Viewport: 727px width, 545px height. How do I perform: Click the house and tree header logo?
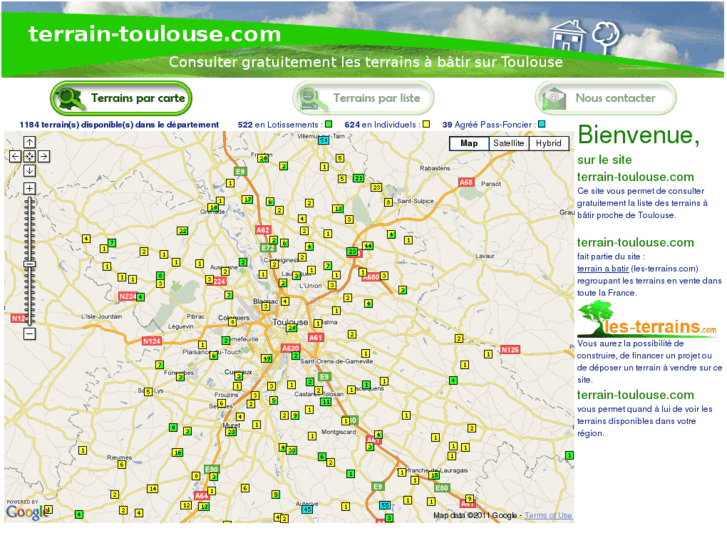click(585, 35)
